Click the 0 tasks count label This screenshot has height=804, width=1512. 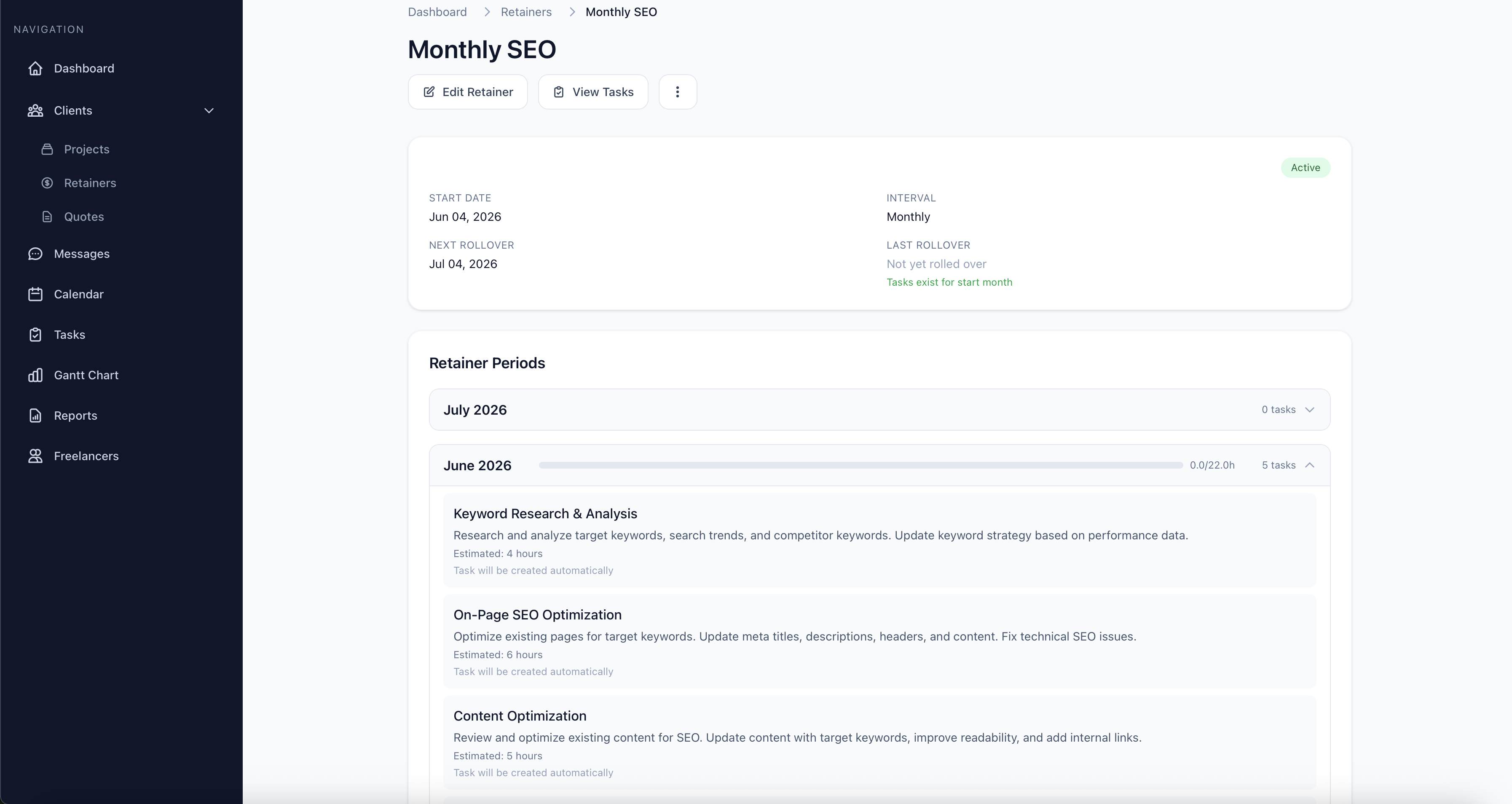[1279, 410]
